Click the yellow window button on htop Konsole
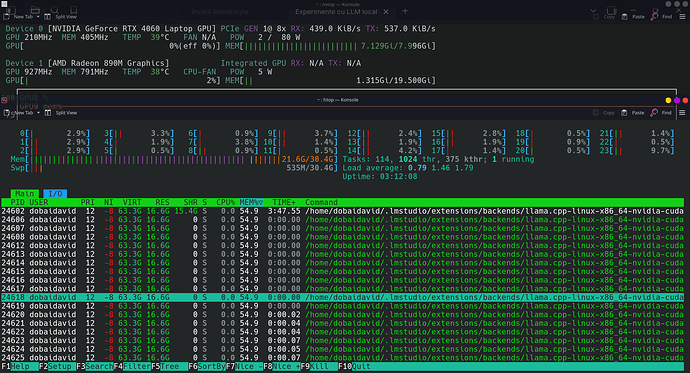The image size is (690, 373). 668,100
